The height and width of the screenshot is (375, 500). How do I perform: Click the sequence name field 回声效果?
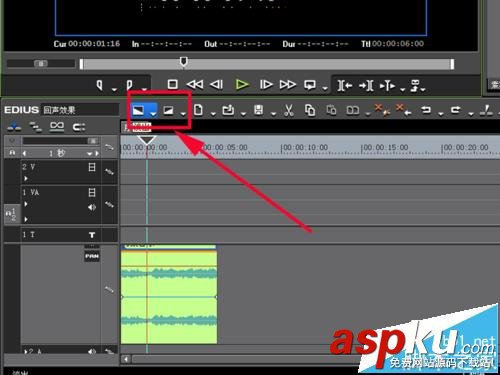click(80, 110)
